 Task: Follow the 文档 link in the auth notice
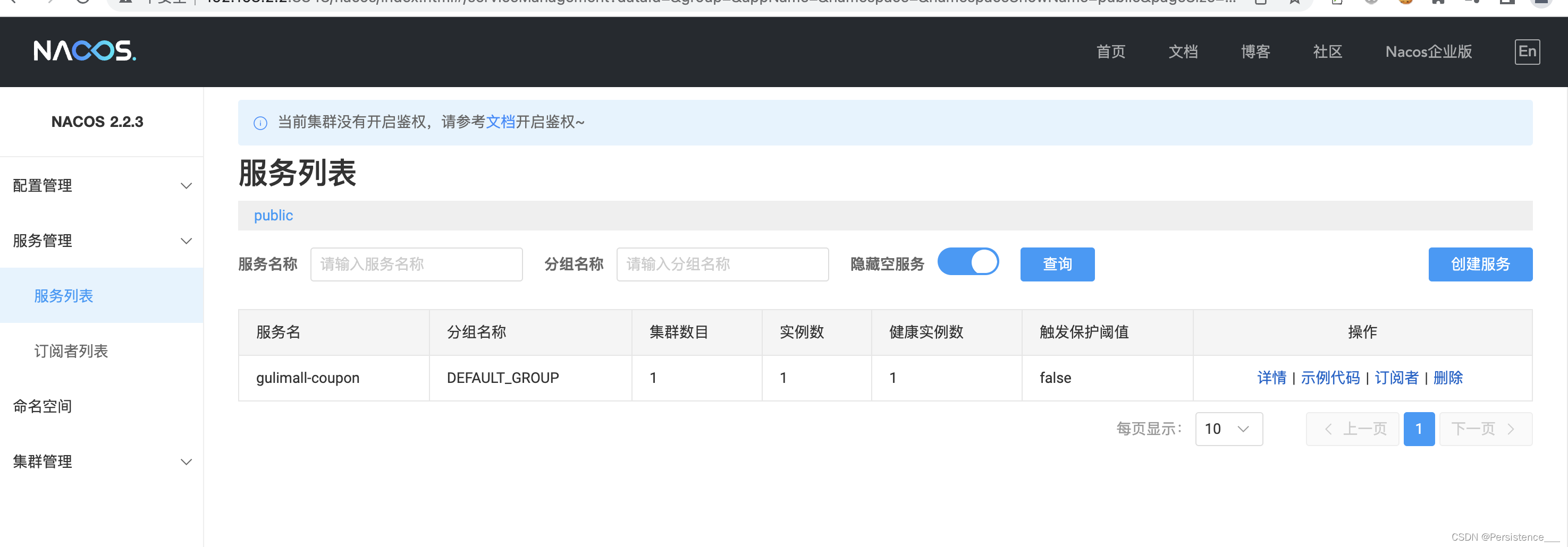(x=500, y=122)
